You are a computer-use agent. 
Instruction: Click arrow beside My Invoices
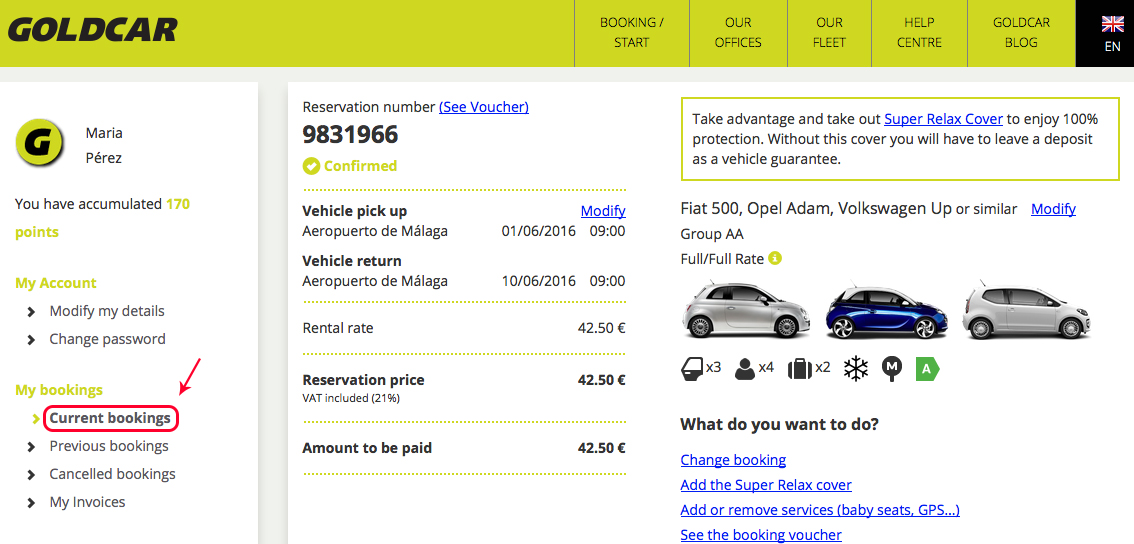click(31, 503)
